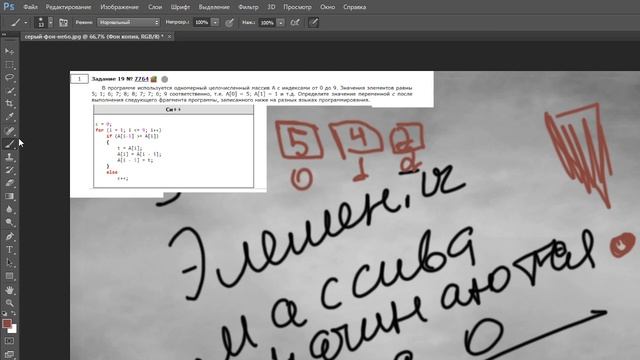Select the Horizontal Type tool
Screen dimensions: 640x360
pos(9,249)
